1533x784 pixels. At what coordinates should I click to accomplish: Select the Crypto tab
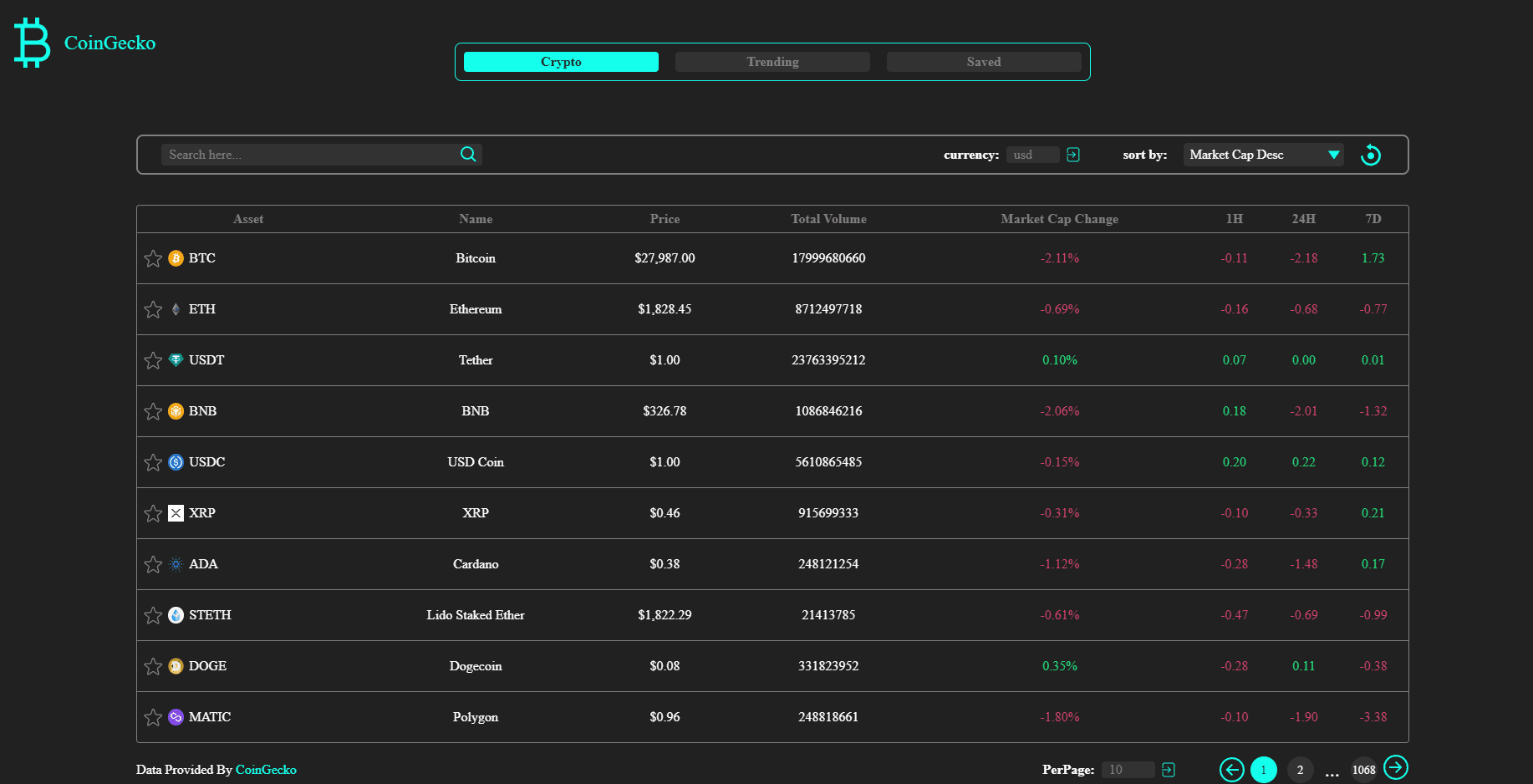(x=561, y=62)
